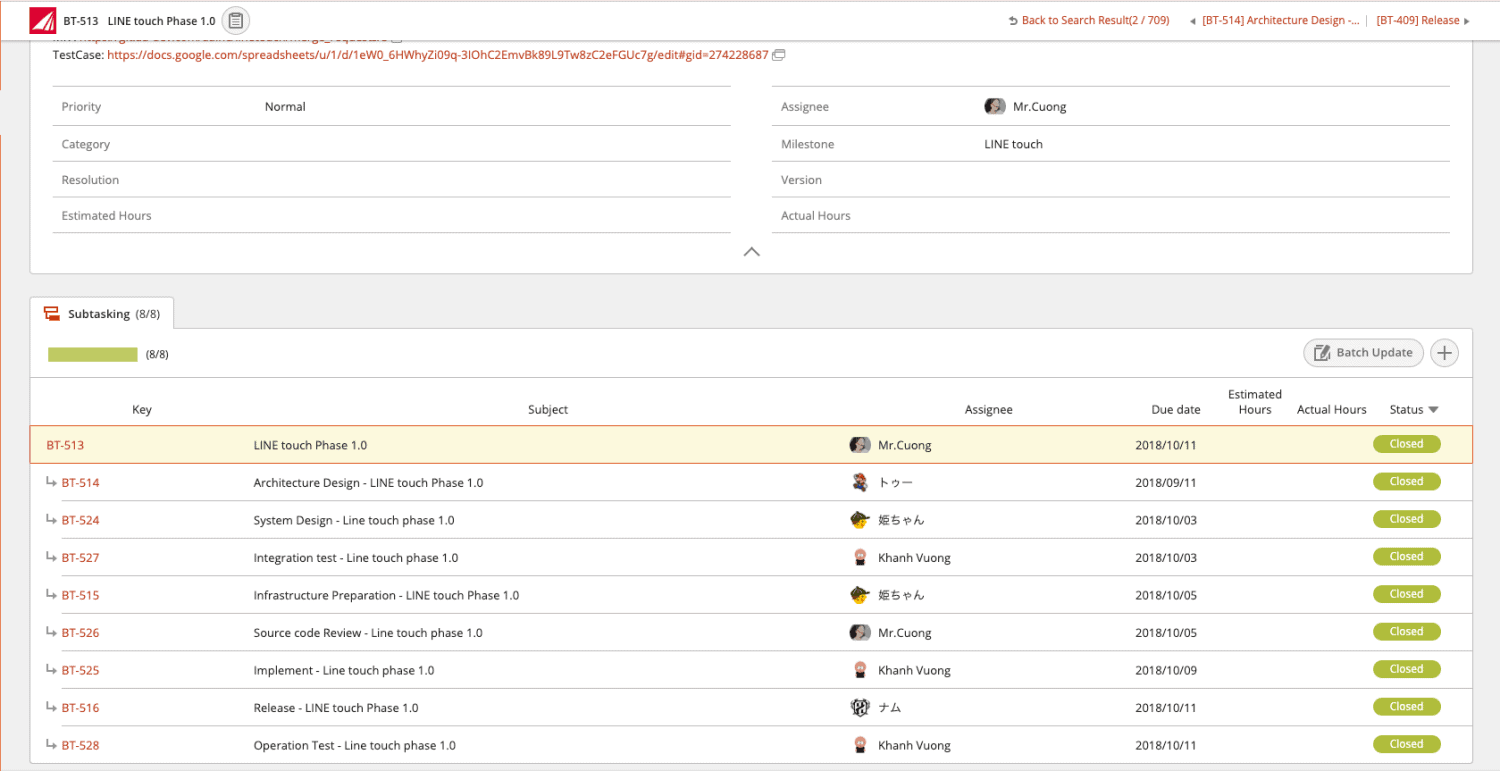The width and height of the screenshot is (1500, 771).
Task: Sort by Key column header
Action: (142, 410)
